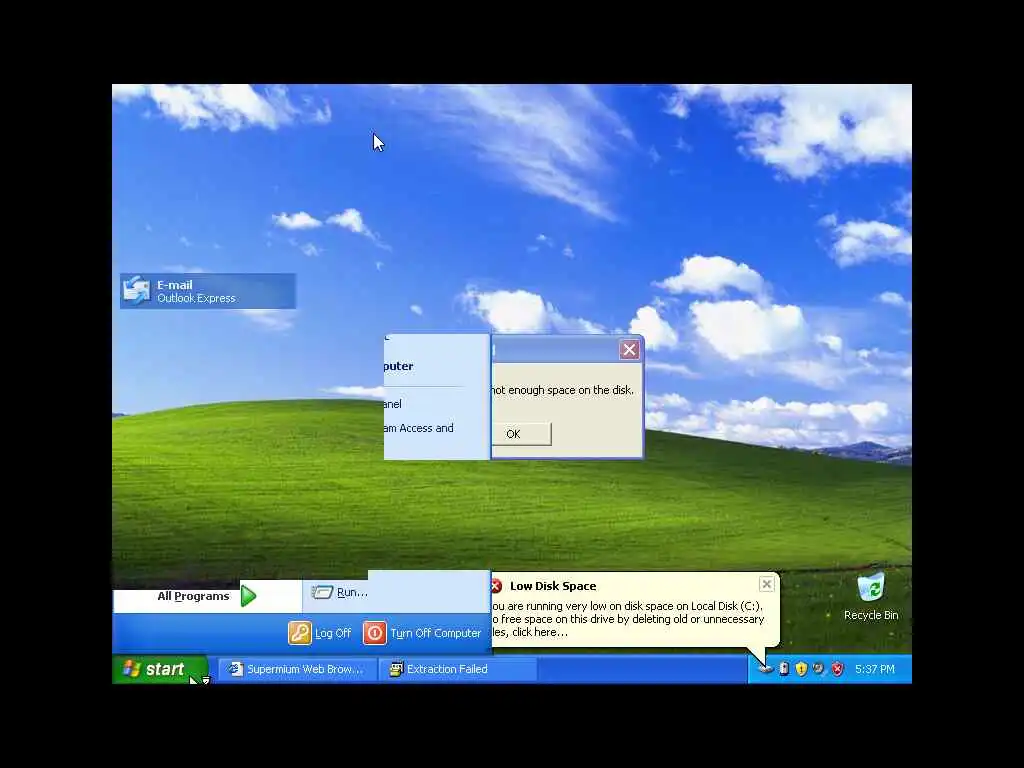Open the Start menu button

(x=160, y=669)
